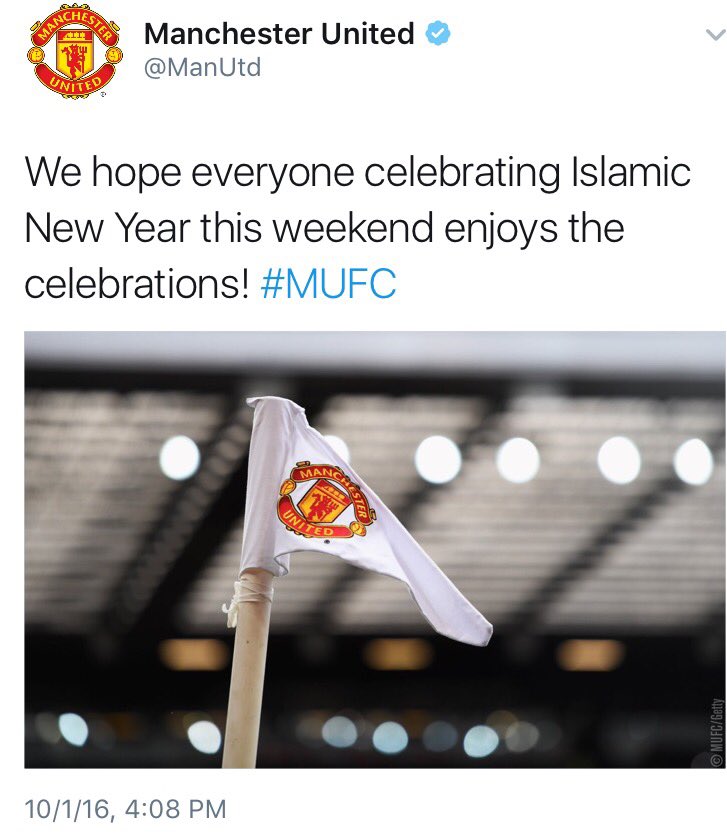
Task: Click the word "celebrations!" in the tweet
Action: point(137,283)
